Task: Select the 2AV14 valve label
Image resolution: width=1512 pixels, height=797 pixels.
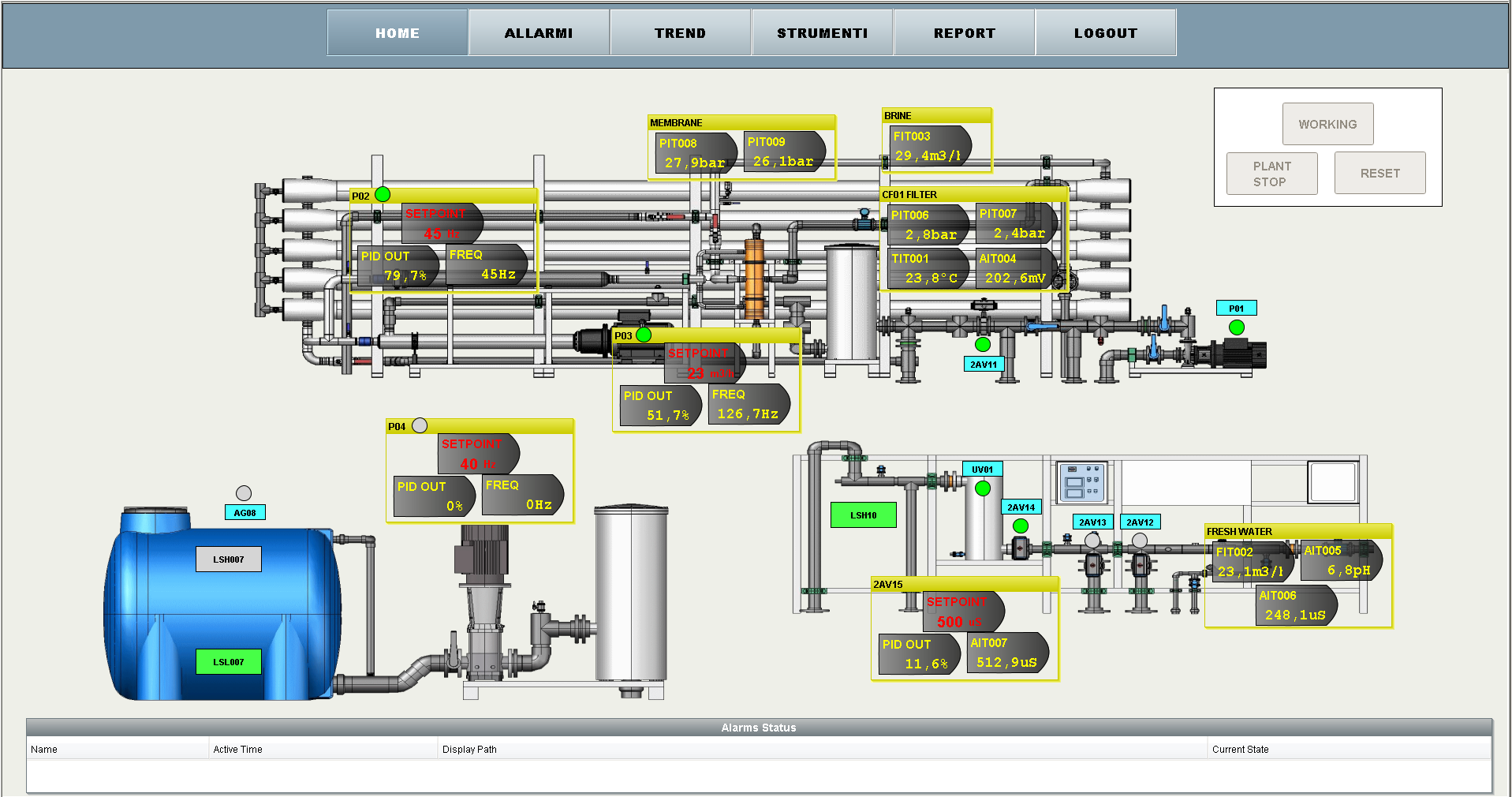Action: tap(1021, 507)
